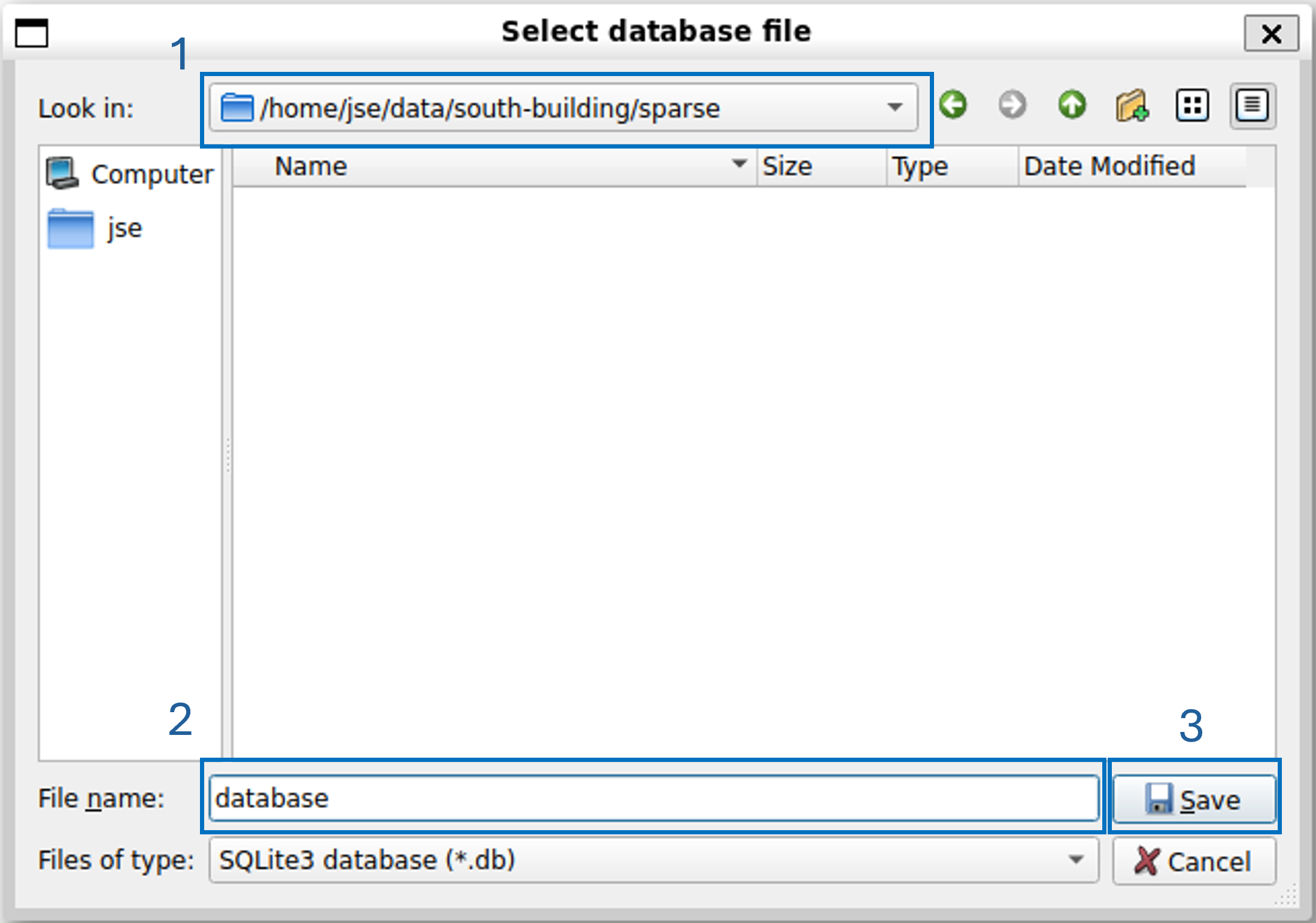The height and width of the screenshot is (923, 1316).
Task: Click the window menu icon in title bar
Action: [x=31, y=32]
